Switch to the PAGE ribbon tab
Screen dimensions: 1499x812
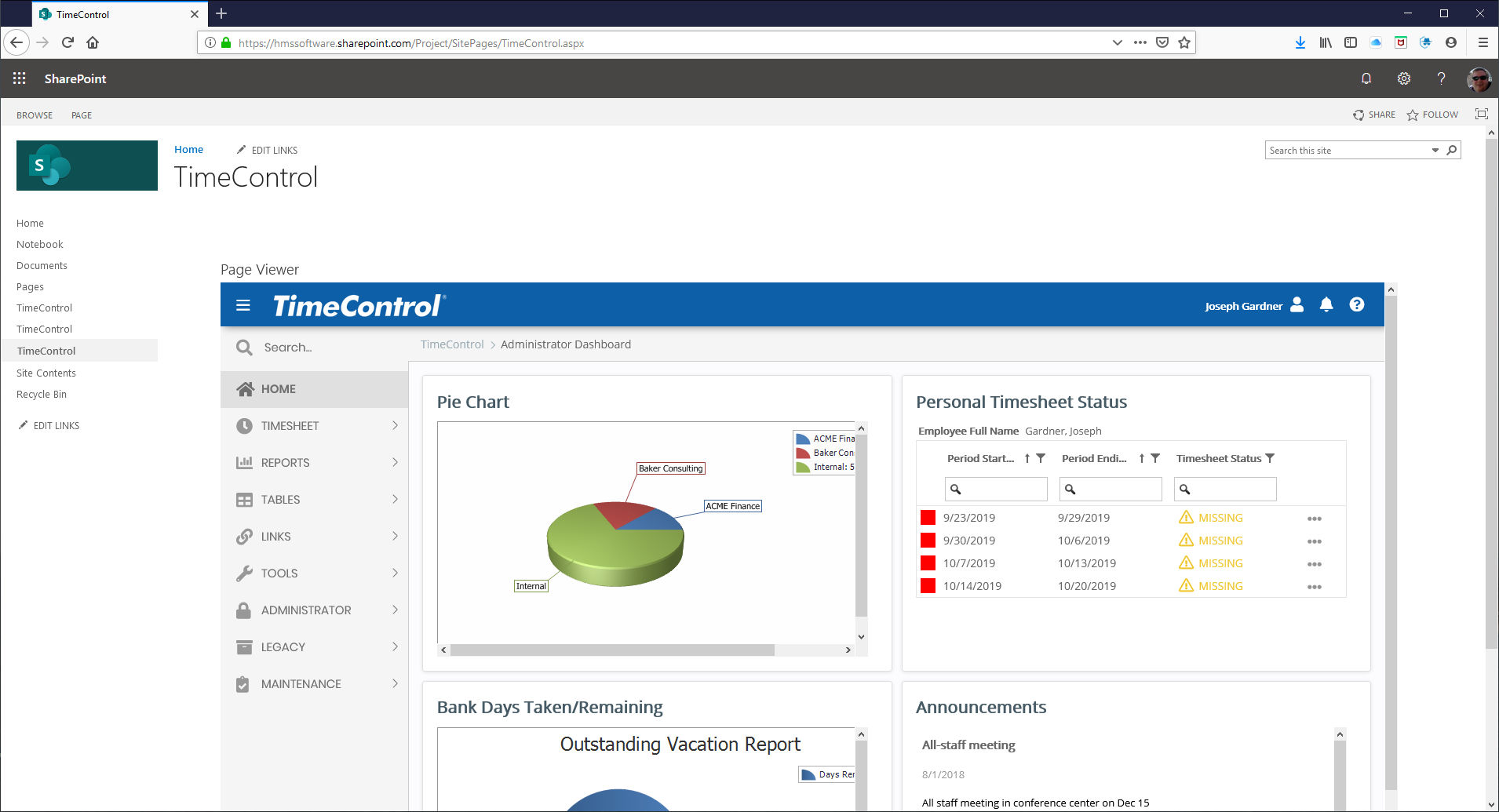tap(82, 115)
